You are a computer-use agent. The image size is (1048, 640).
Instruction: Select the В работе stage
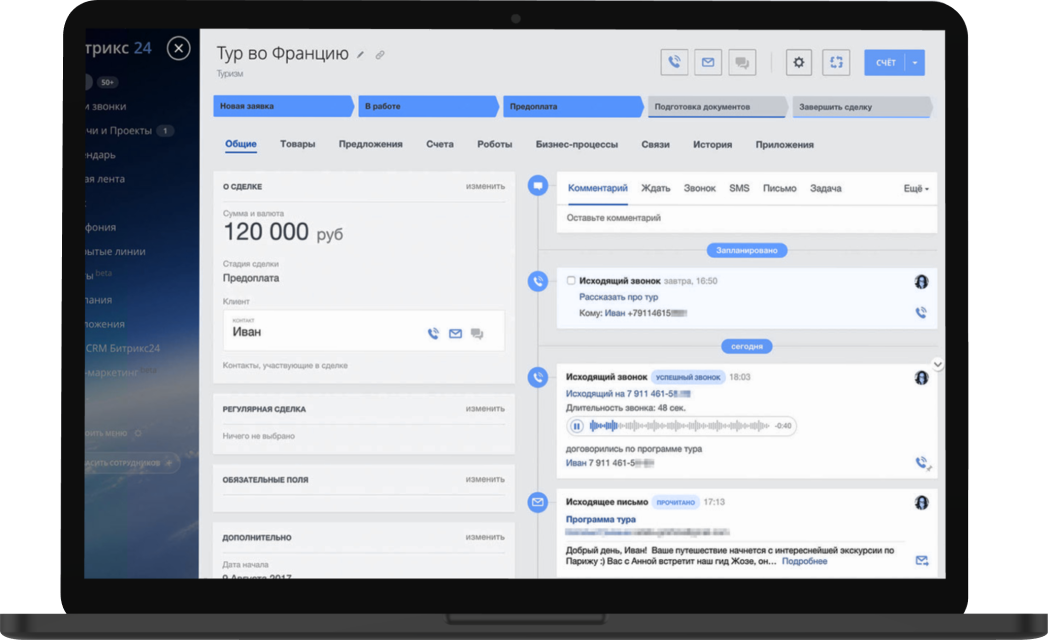[x=428, y=106]
